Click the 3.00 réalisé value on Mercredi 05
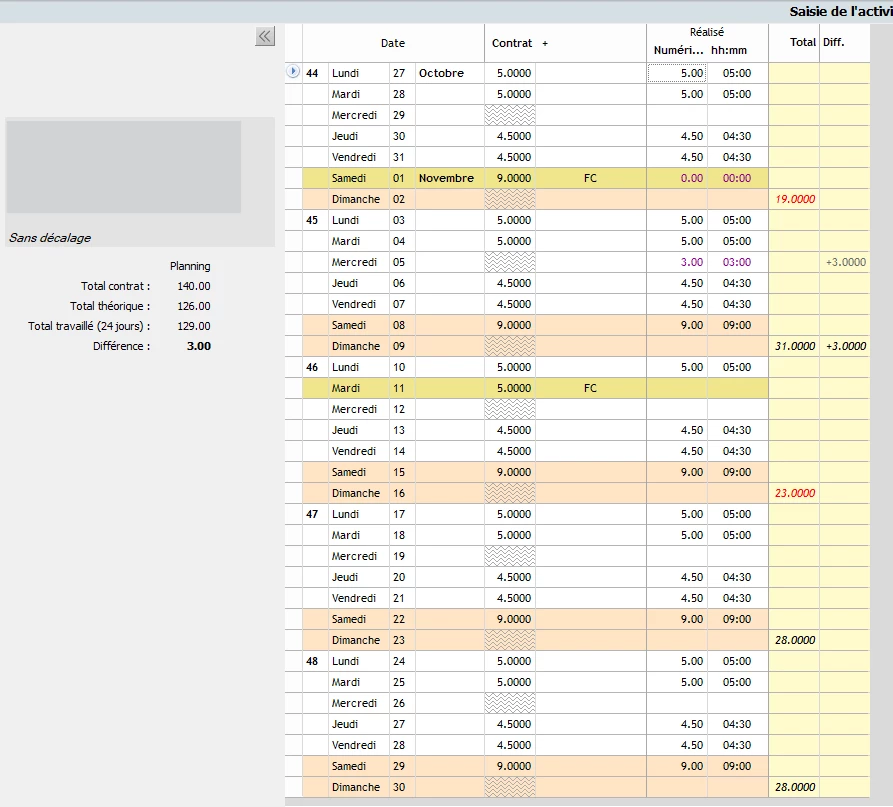The image size is (893, 807). pos(691,263)
